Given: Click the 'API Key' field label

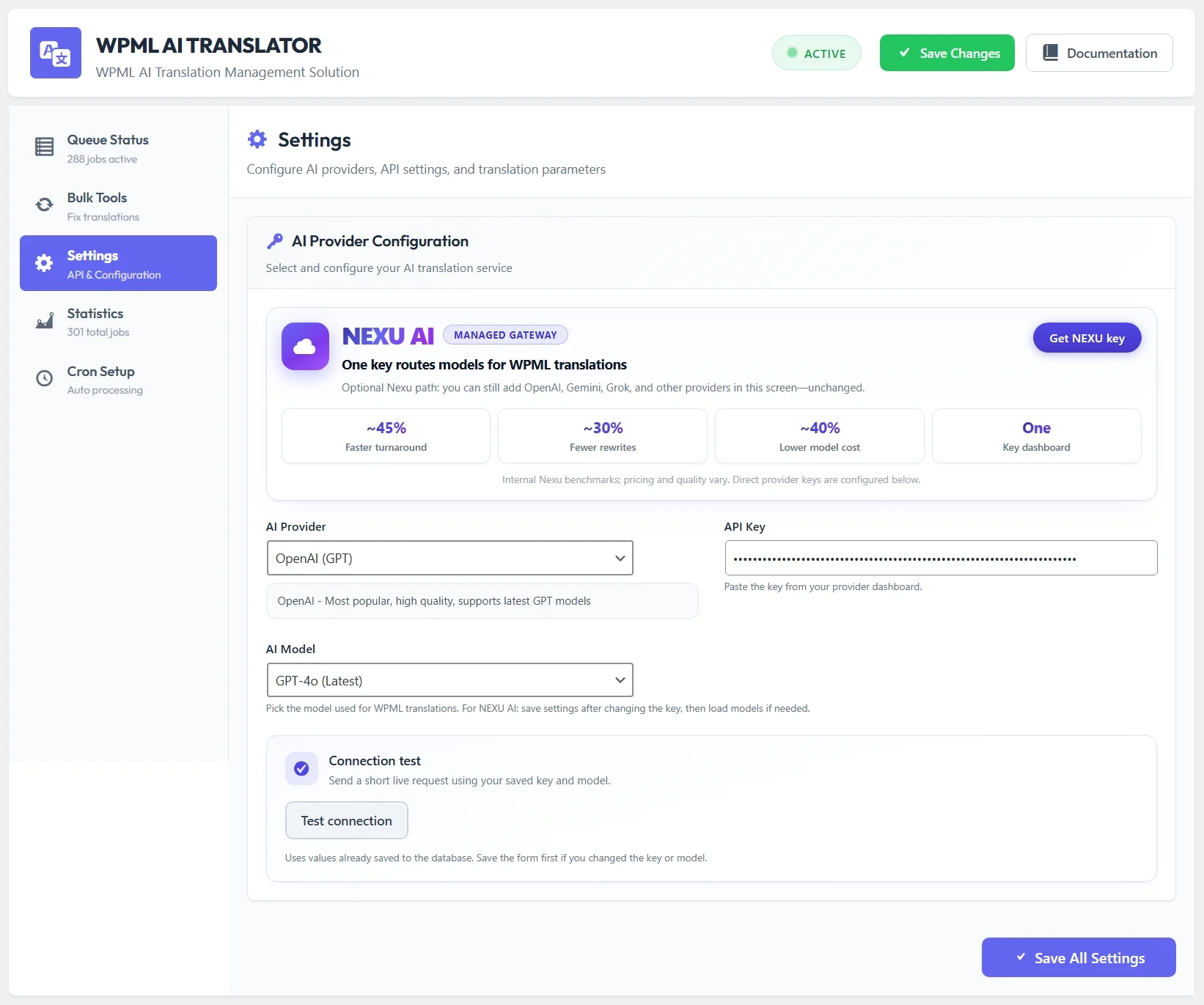Looking at the screenshot, I should click(x=744, y=526).
